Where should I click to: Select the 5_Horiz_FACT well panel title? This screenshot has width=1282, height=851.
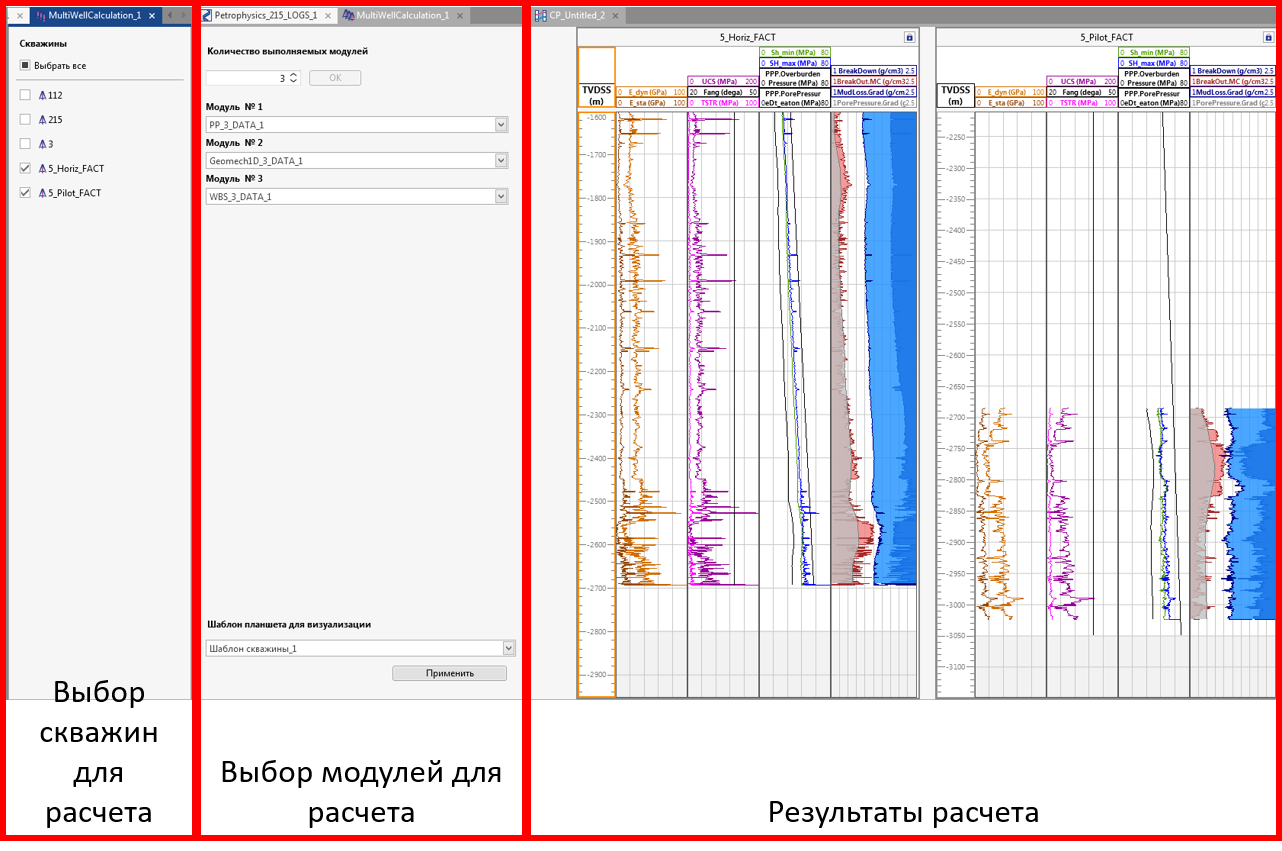[x=748, y=37]
